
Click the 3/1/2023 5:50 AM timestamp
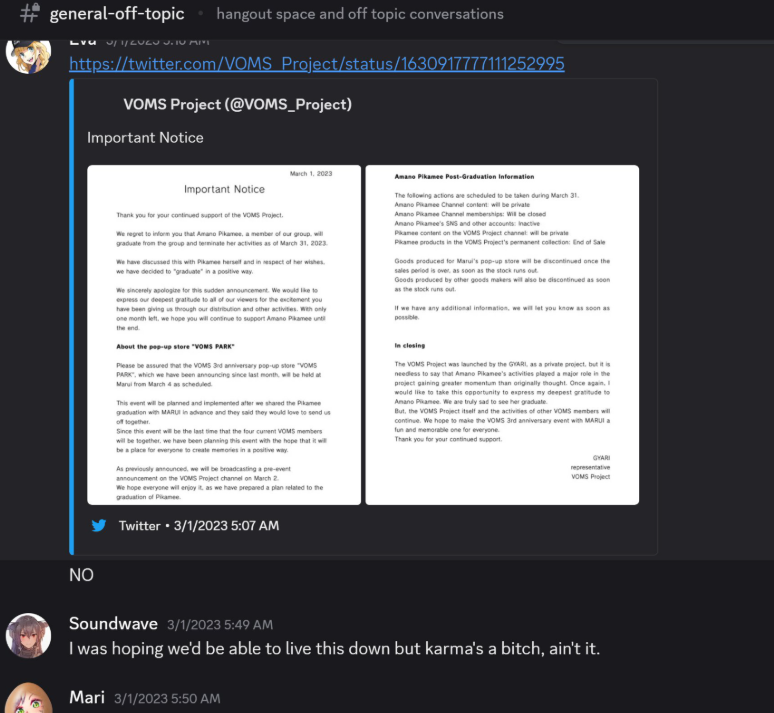(x=167, y=698)
